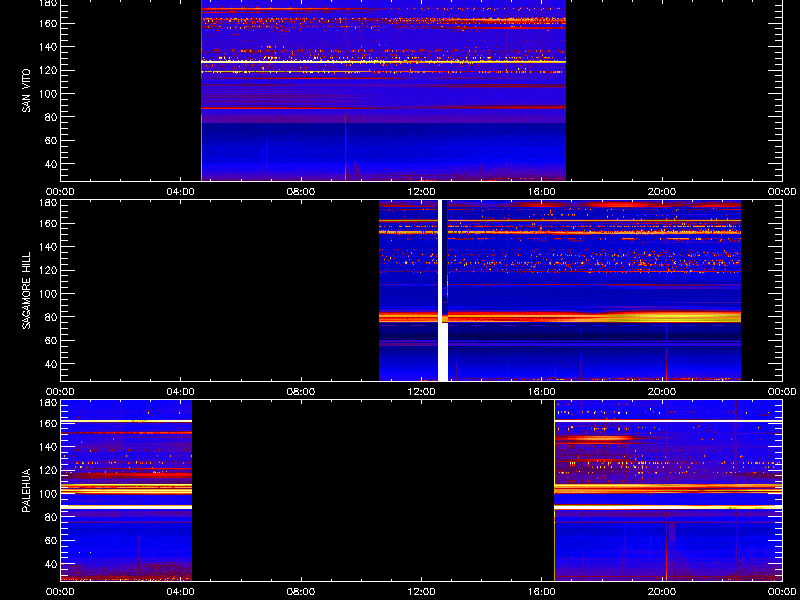The width and height of the screenshot is (800, 600).
Task: Pick the 20:00 label under Sagamore Hill panel
Action: (662, 392)
